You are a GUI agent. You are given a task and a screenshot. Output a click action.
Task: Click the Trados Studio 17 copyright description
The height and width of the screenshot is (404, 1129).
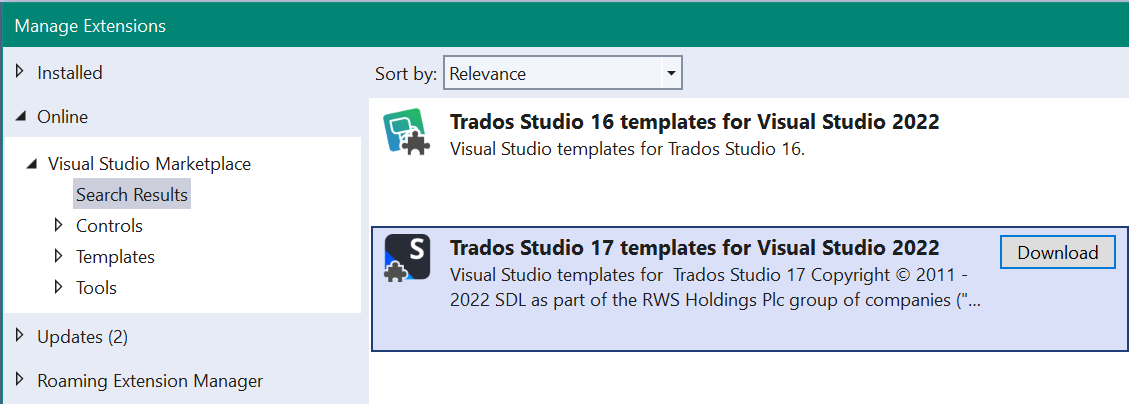715,288
